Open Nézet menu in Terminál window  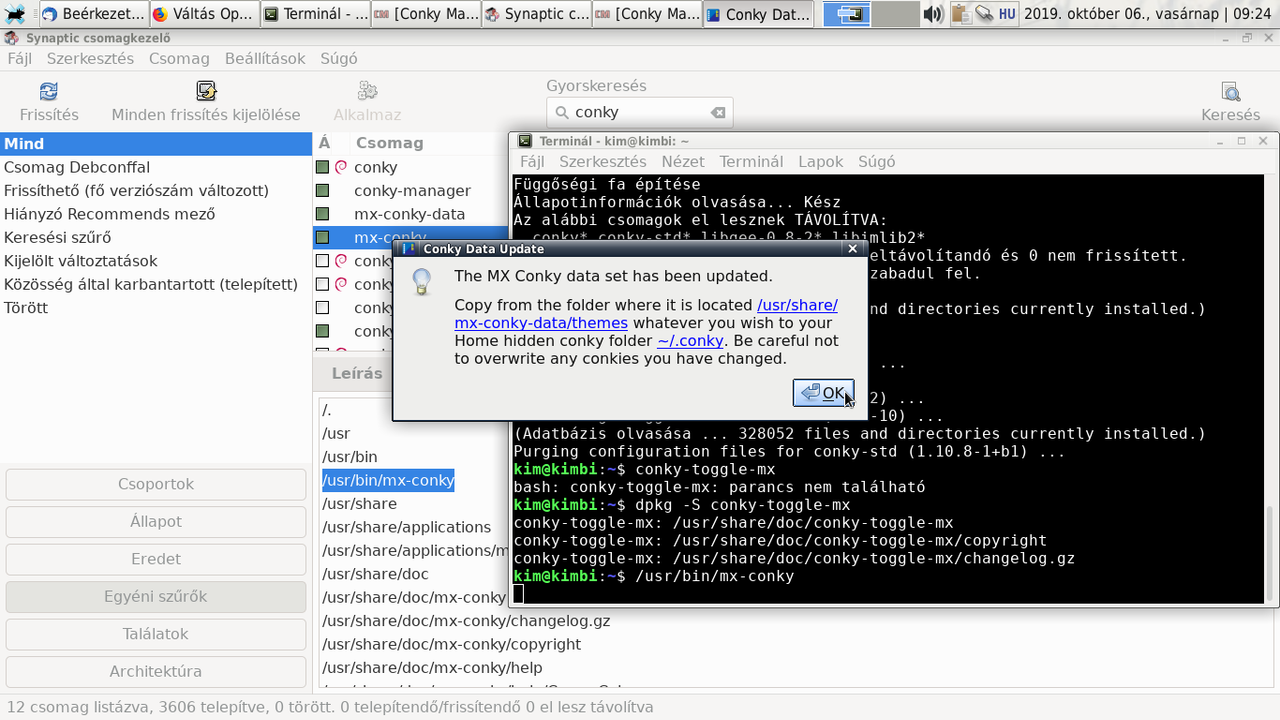point(683,161)
